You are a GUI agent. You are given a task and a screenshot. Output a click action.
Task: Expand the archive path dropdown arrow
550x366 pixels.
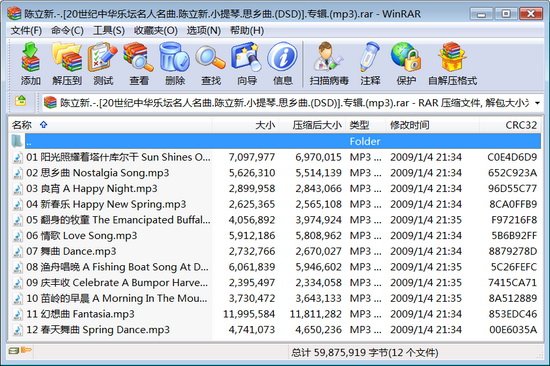[x=537, y=103]
